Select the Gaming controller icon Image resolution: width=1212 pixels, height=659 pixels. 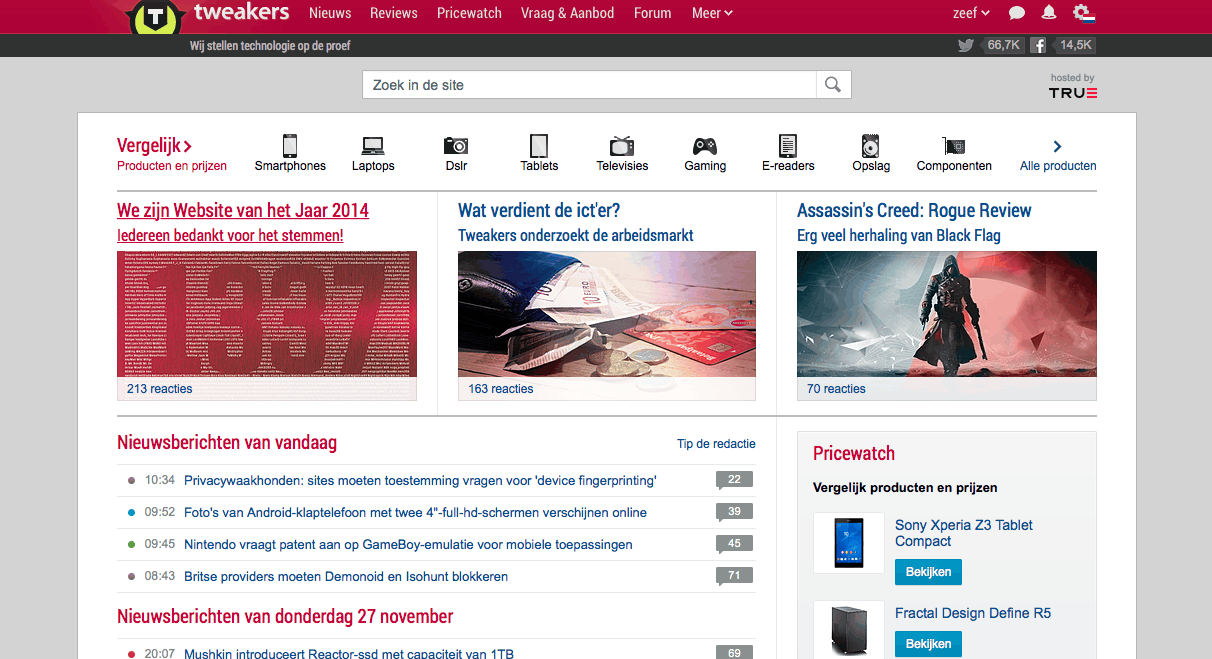pos(705,145)
